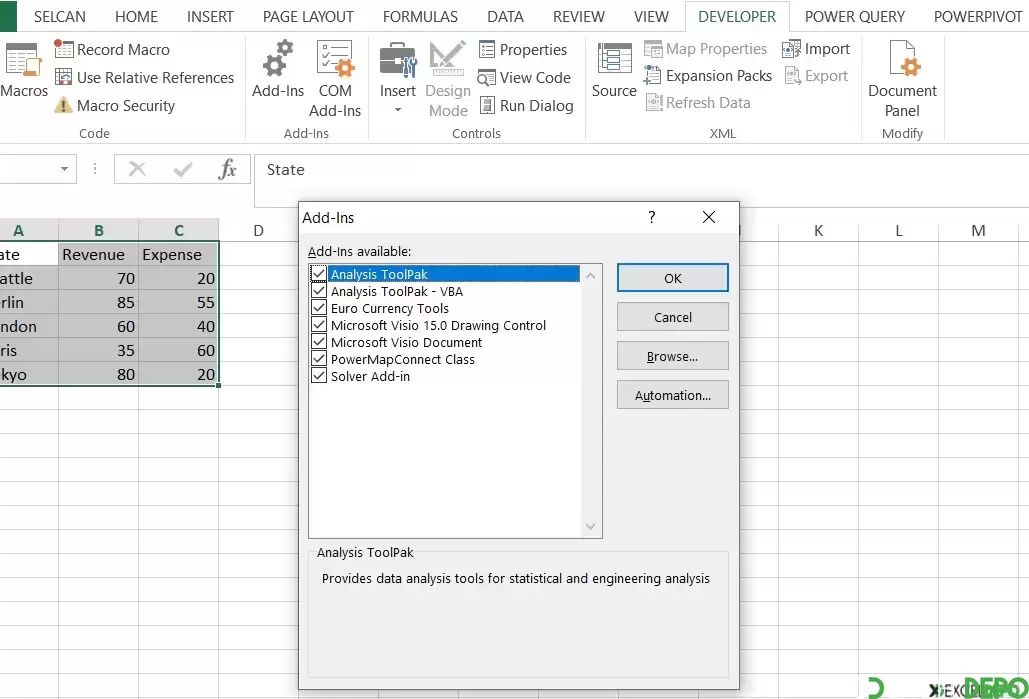1029x699 pixels.
Task: Click the XML Import button
Action: [816, 49]
